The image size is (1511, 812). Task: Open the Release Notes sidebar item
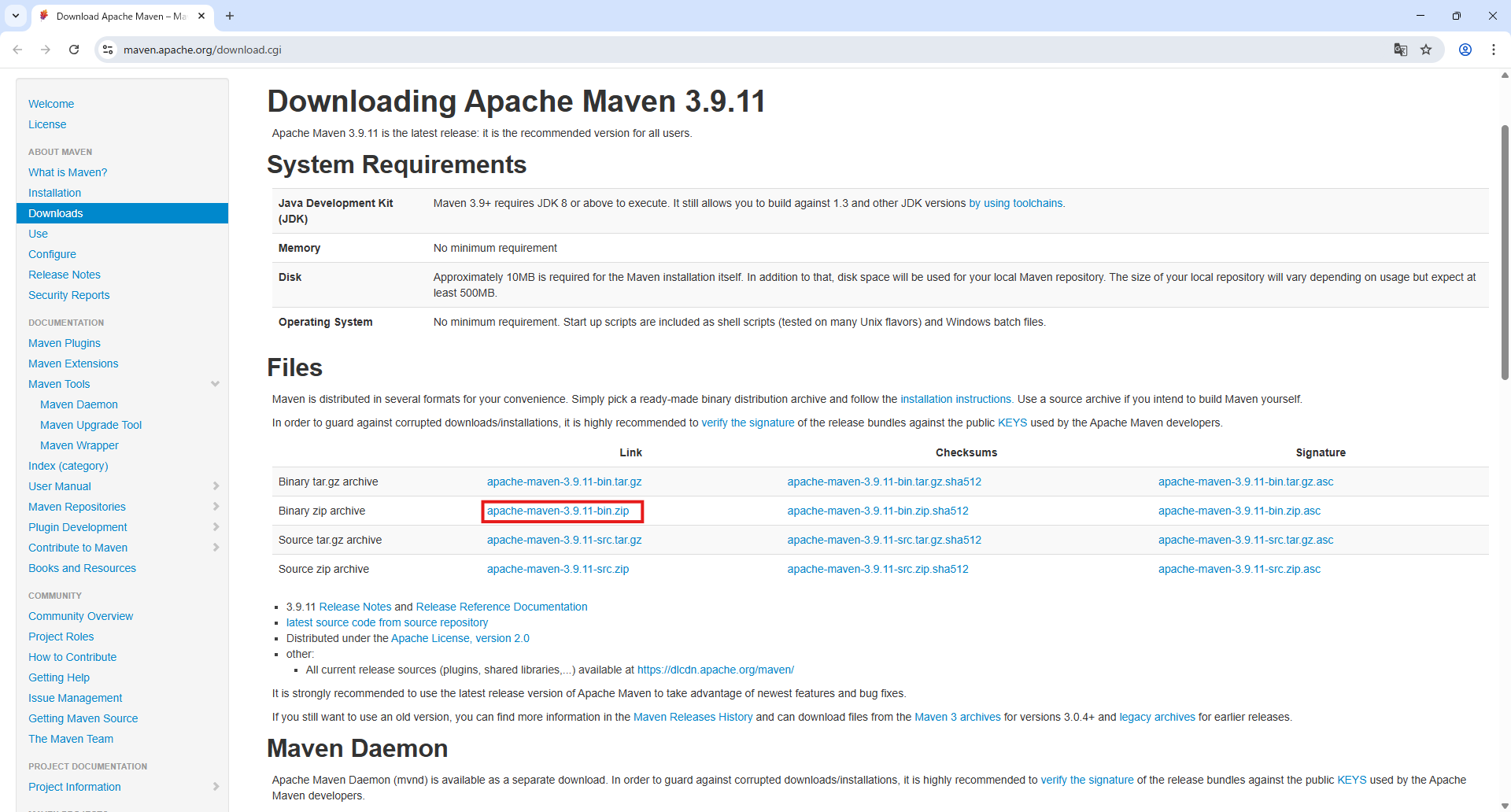pos(65,275)
